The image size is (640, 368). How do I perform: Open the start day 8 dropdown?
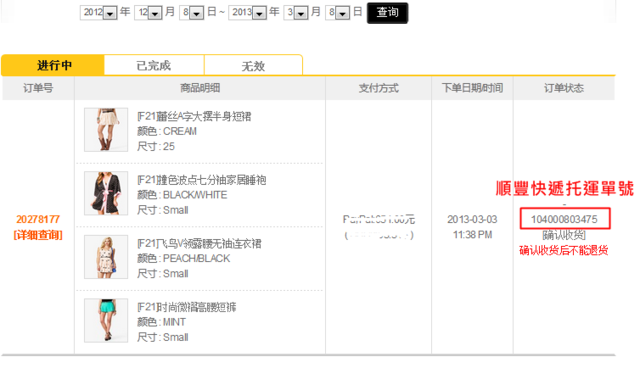click(191, 12)
